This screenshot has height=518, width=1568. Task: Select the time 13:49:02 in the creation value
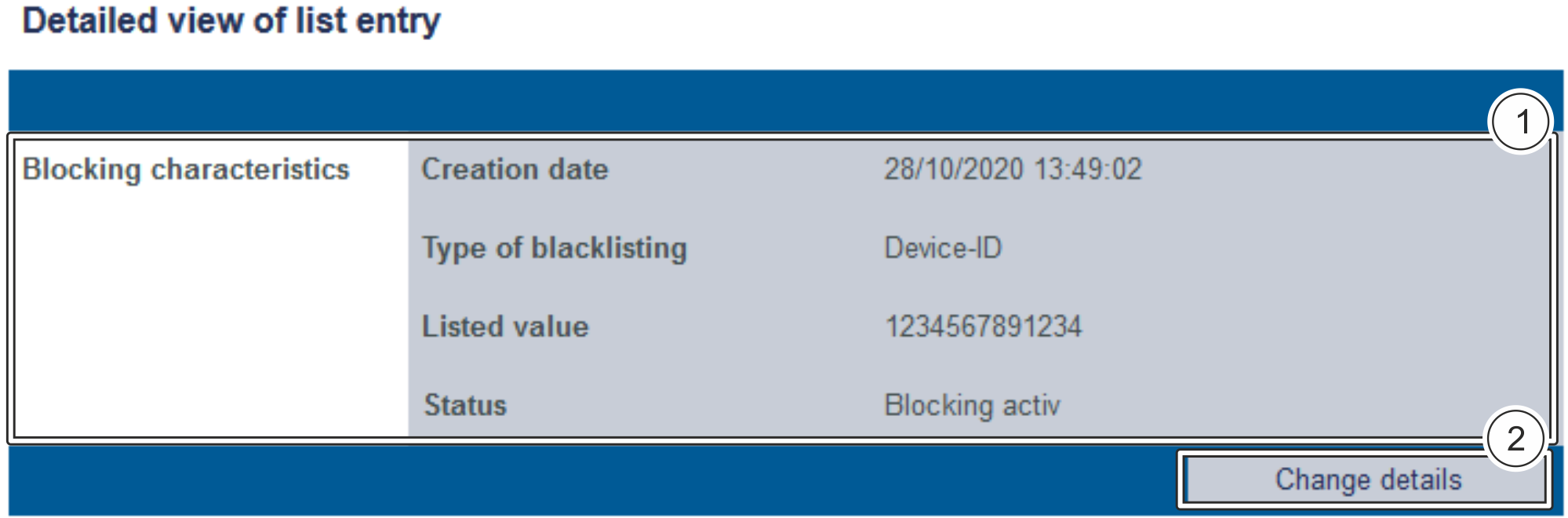point(1088,170)
